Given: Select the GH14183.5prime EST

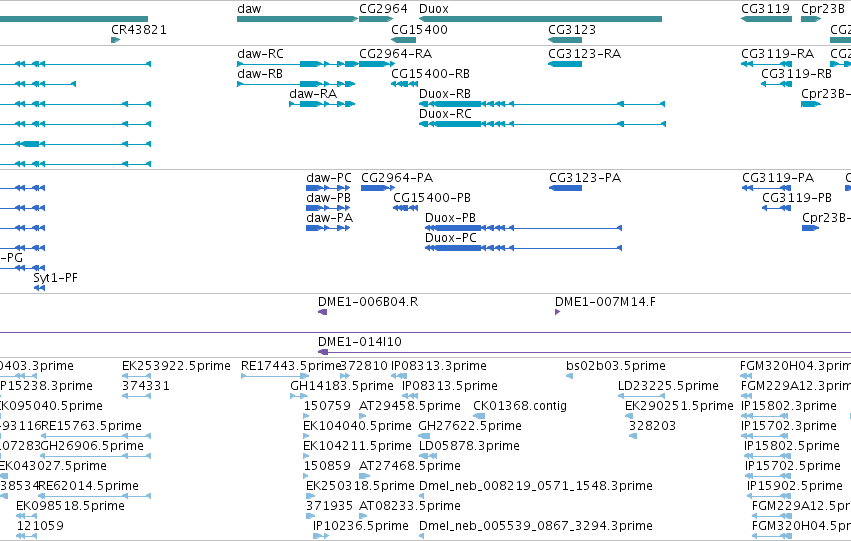Looking at the screenshot, I should [299, 396].
